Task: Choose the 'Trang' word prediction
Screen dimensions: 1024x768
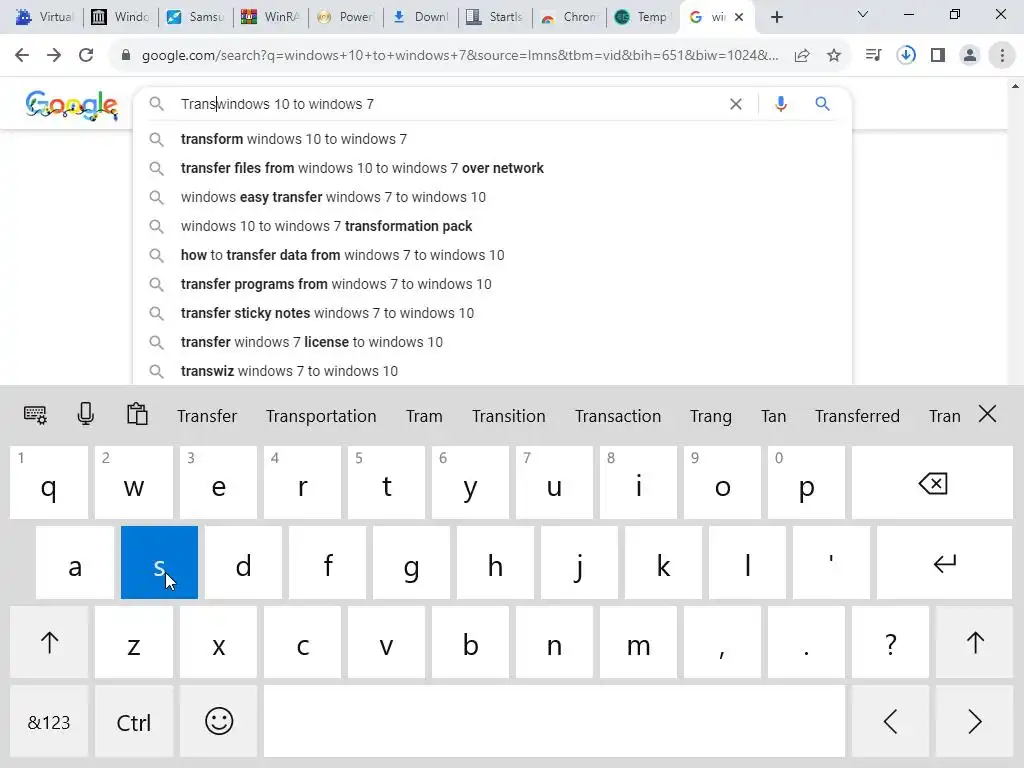Action: [711, 416]
